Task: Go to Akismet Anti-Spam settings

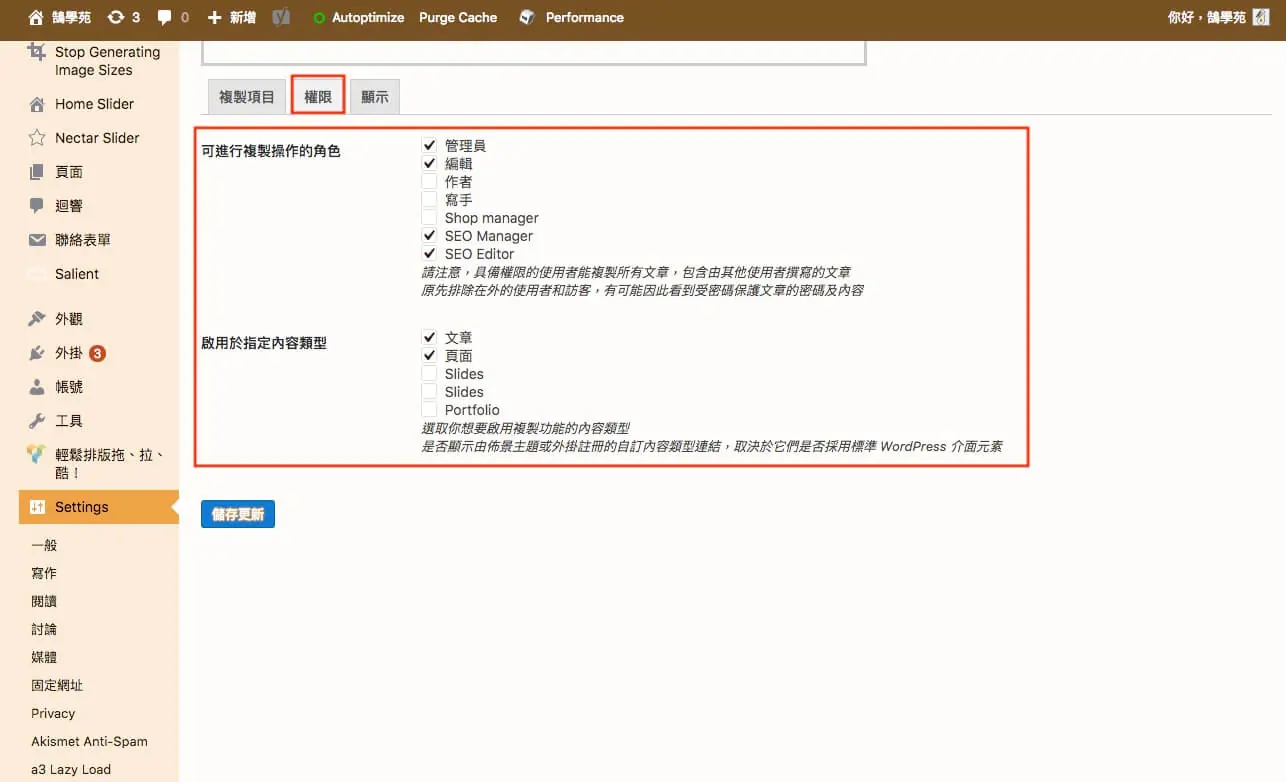Action: point(89,741)
